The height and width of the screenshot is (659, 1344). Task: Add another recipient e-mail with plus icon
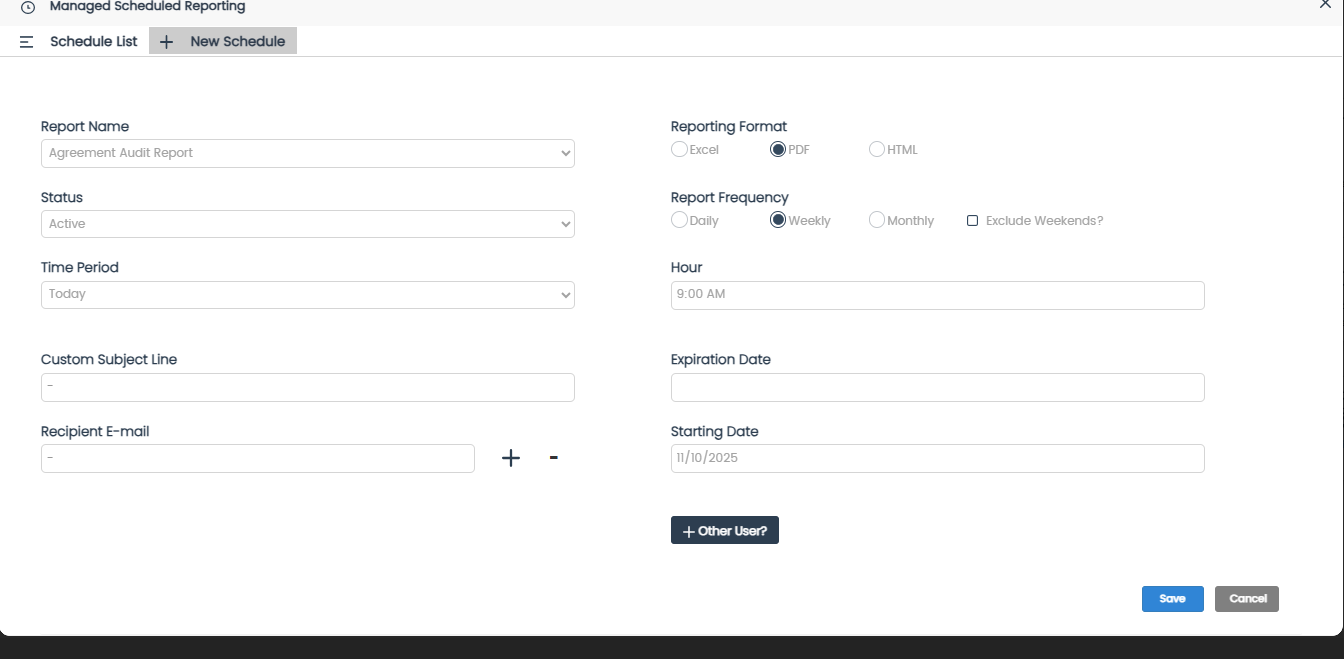[511, 458]
